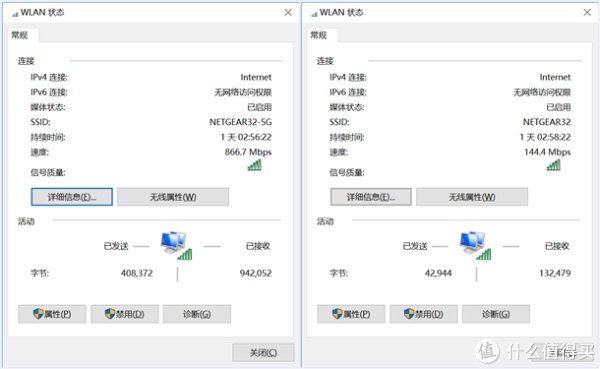Click 媒体状态 已启用 value in left window

[x=259, y=107]
